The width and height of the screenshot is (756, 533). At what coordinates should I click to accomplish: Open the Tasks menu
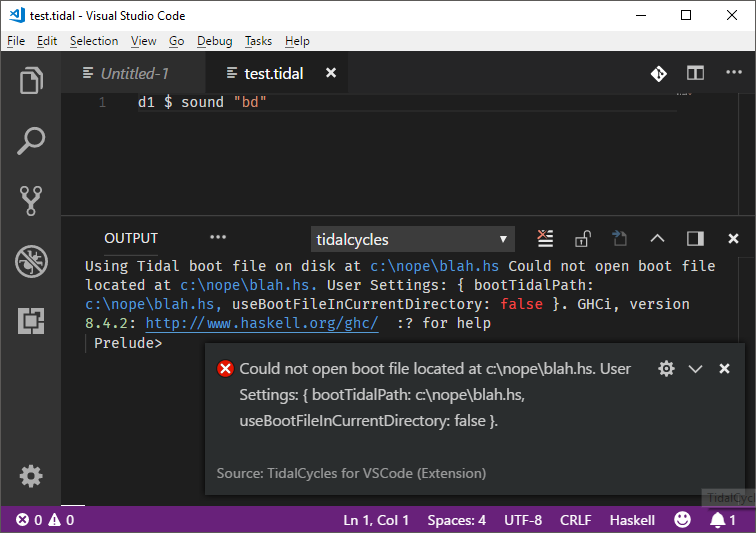(258, 41)
